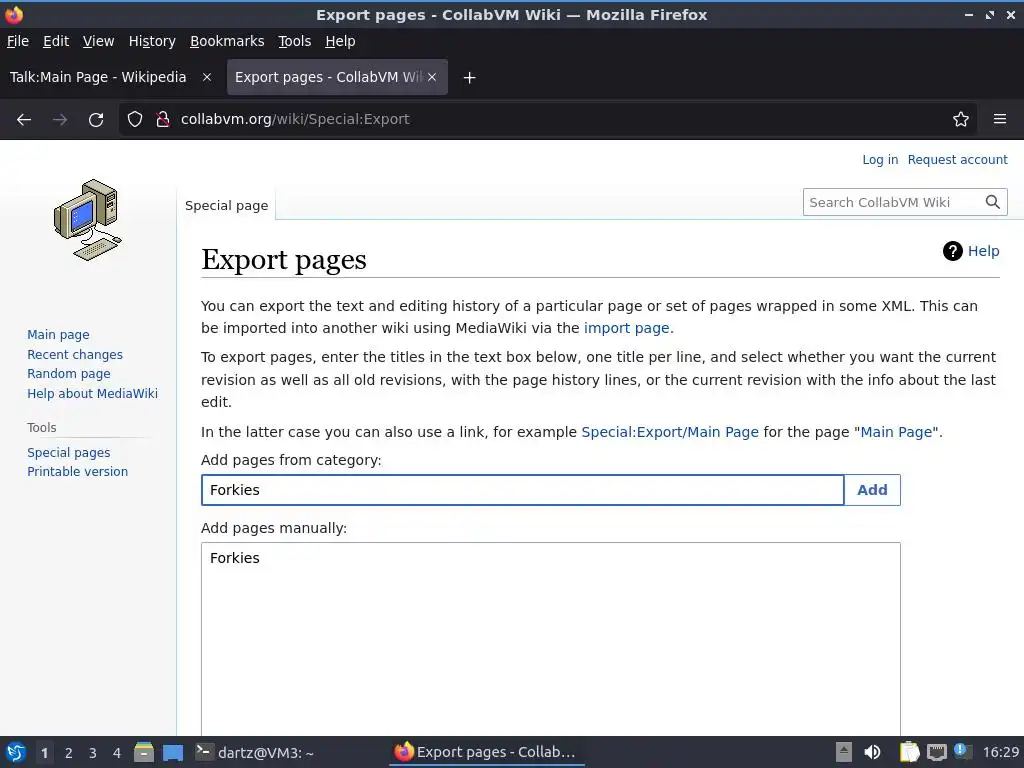Open the network tray icon

point(936,752)
